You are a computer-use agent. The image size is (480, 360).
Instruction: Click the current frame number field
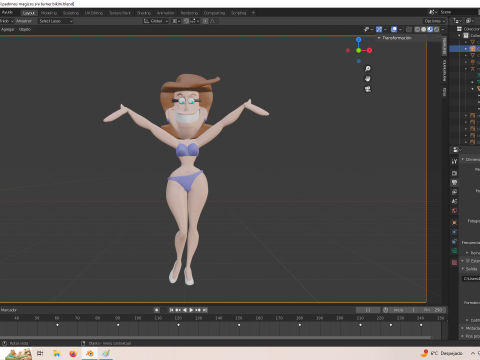point(368,310)
